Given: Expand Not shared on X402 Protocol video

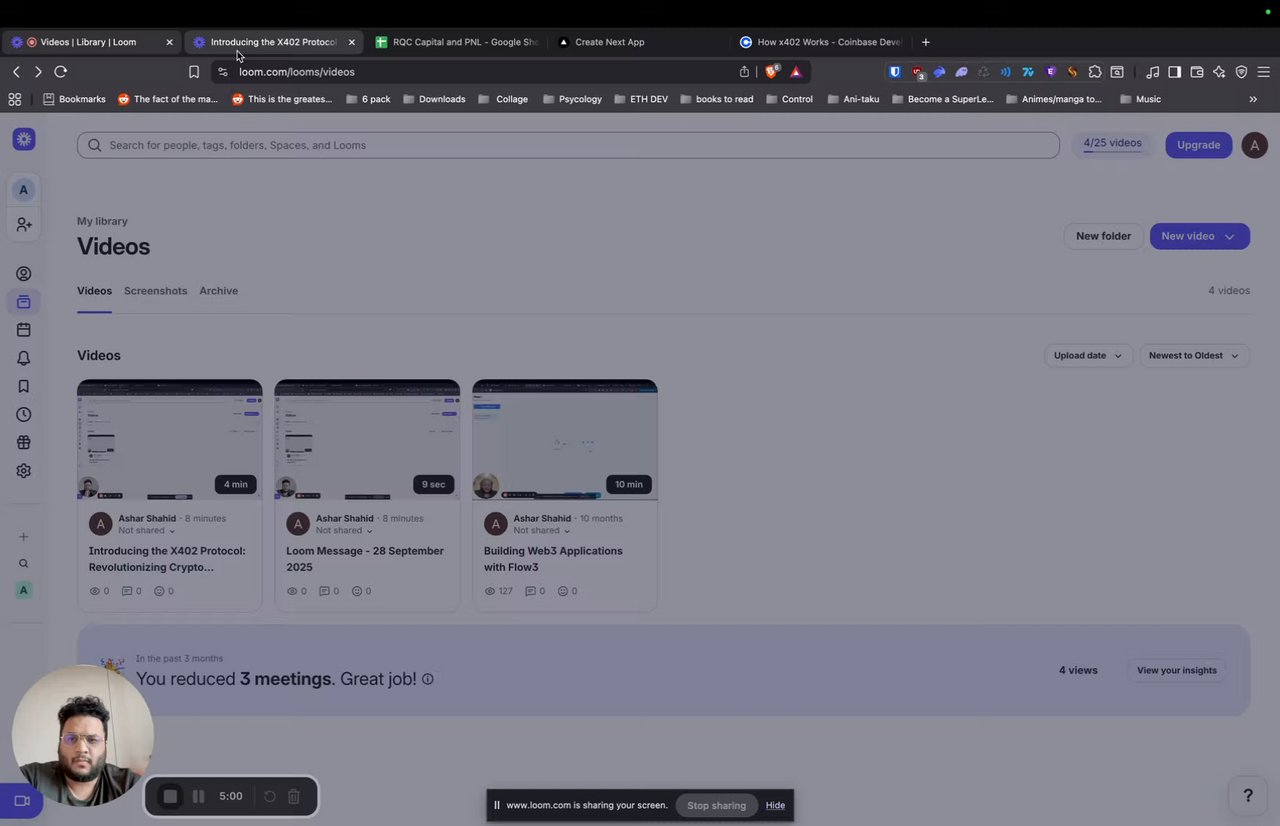Looking at the screenshot, I should click(146, 531).
